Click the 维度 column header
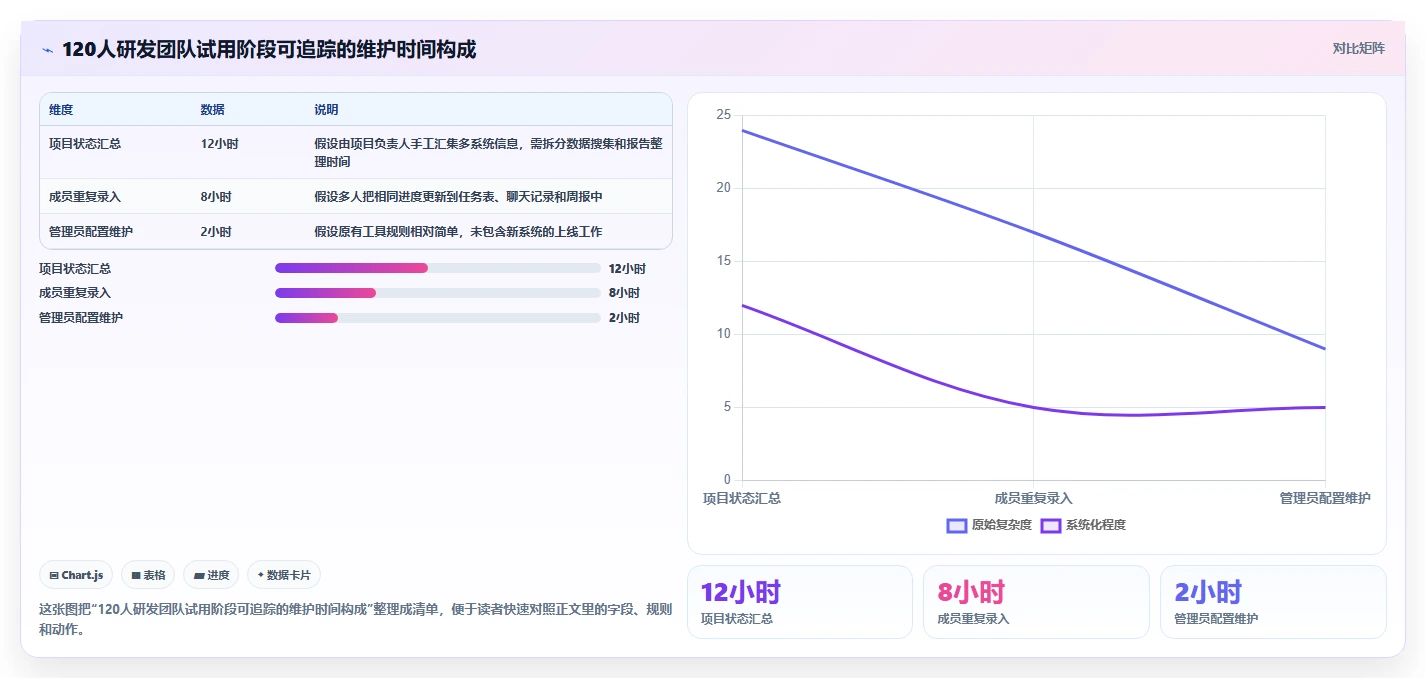1426x678 pixels. 61,110
